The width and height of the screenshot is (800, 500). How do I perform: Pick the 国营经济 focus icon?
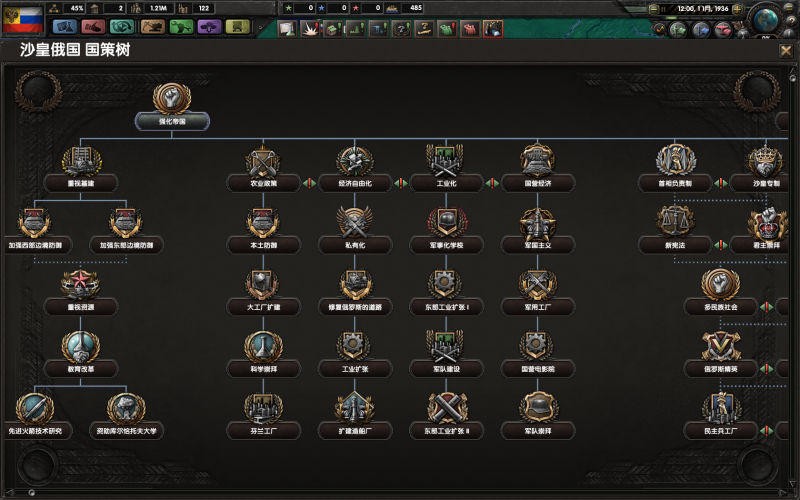(x=537, y=160)
